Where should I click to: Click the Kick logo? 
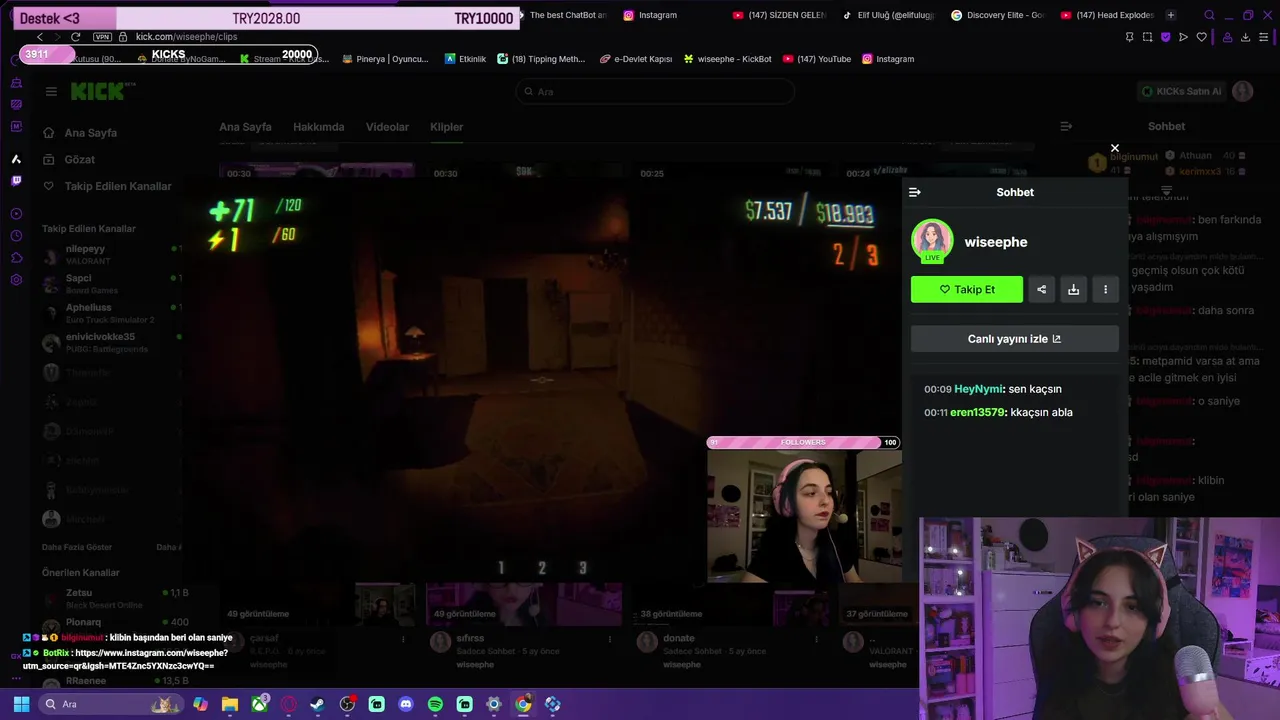[98, 91]
